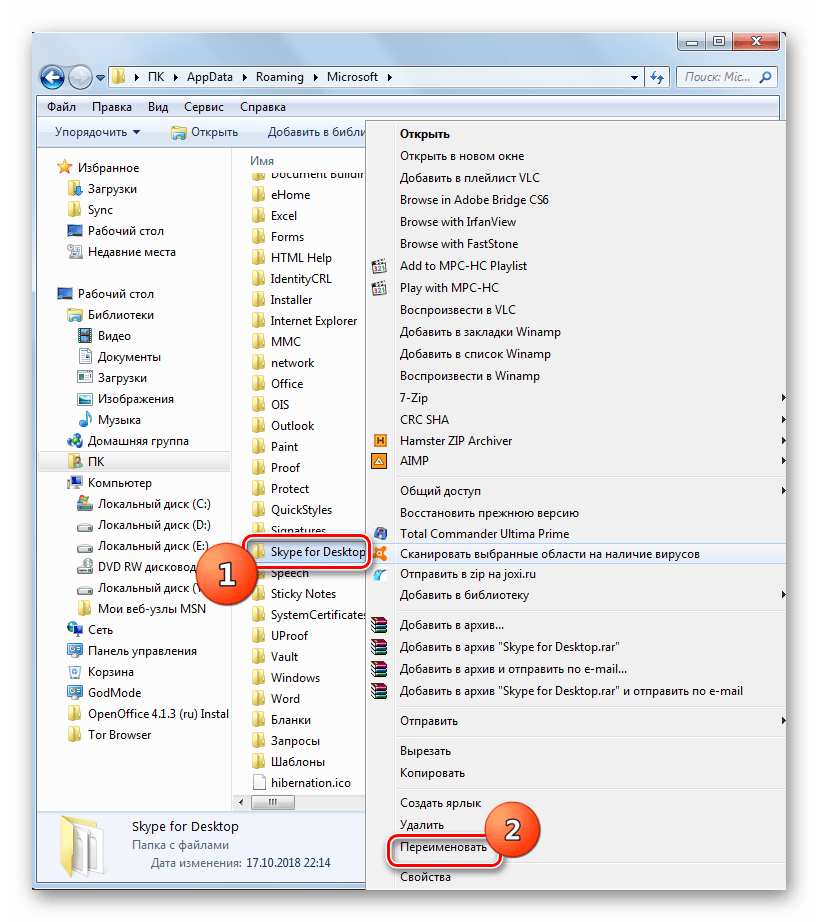Click the search field magnifier icon
Screen dimensions: 818x922
(x=765, y=77)
